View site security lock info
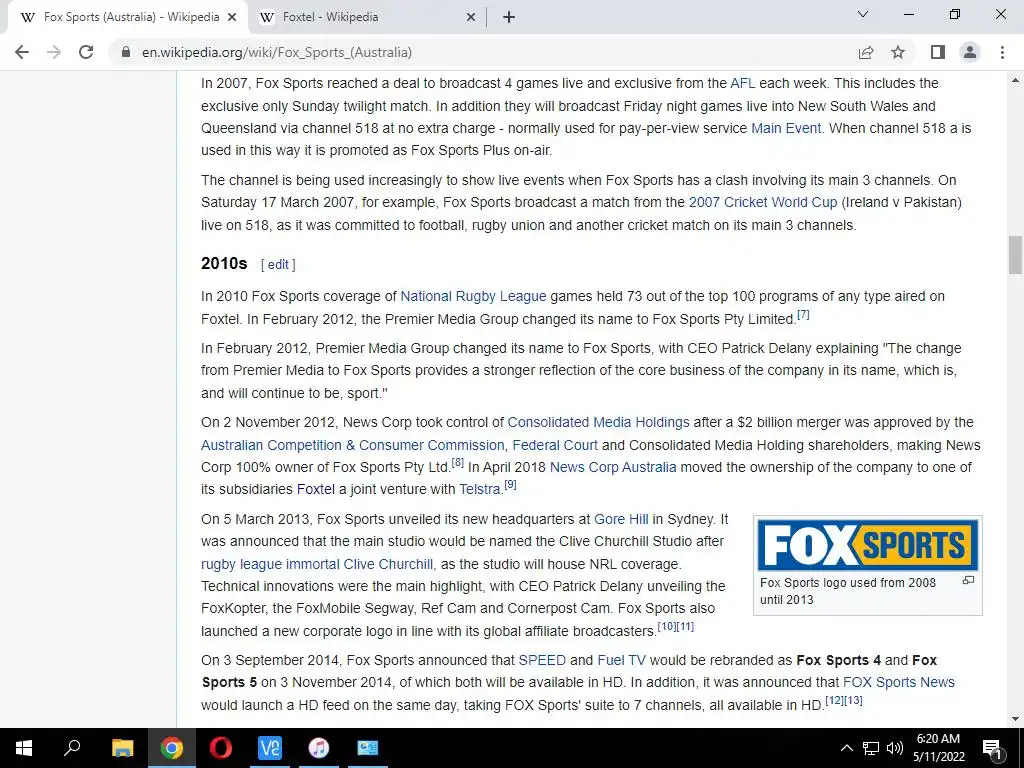 pyautogui.click(x=126, y=52)
